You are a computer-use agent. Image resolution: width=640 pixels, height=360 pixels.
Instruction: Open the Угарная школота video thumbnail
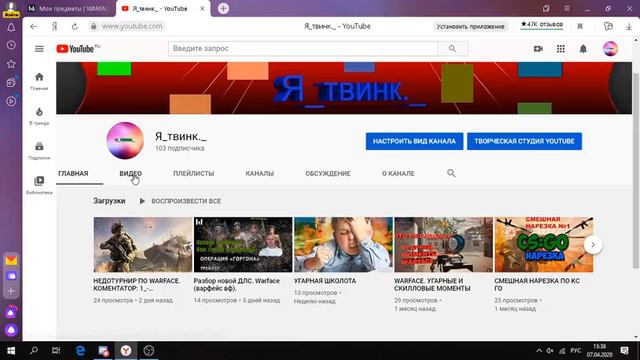[x=343, y=244]
